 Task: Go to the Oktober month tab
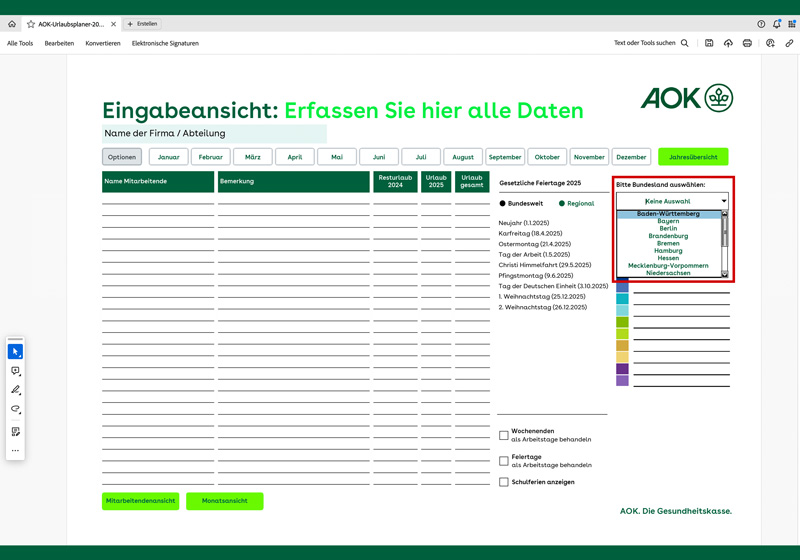coord(547,157)
